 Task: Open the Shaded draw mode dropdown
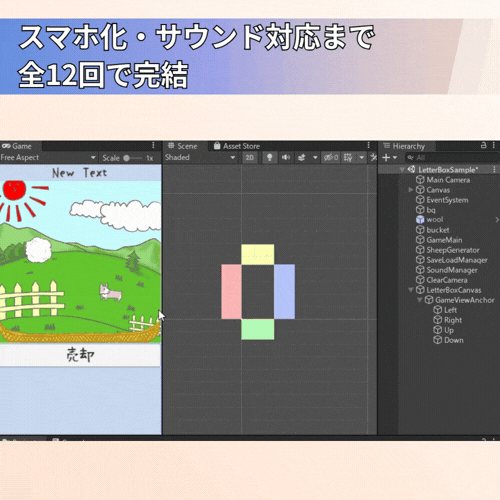200,157
